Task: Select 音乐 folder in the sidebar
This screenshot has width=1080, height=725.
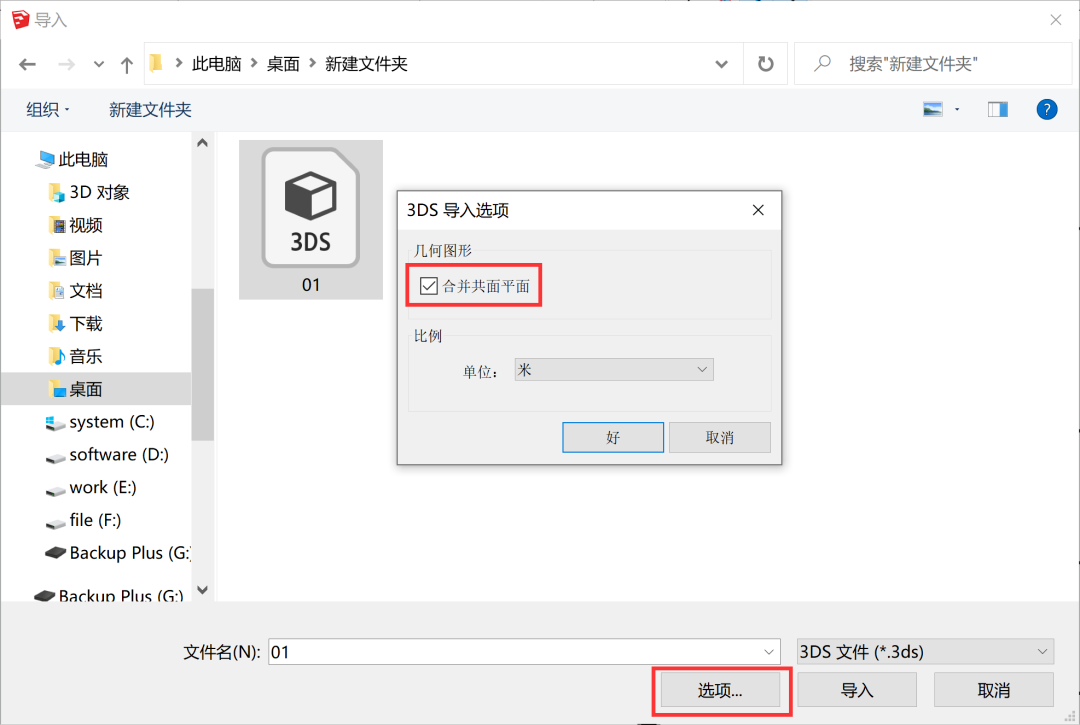Action: [75, 356]
